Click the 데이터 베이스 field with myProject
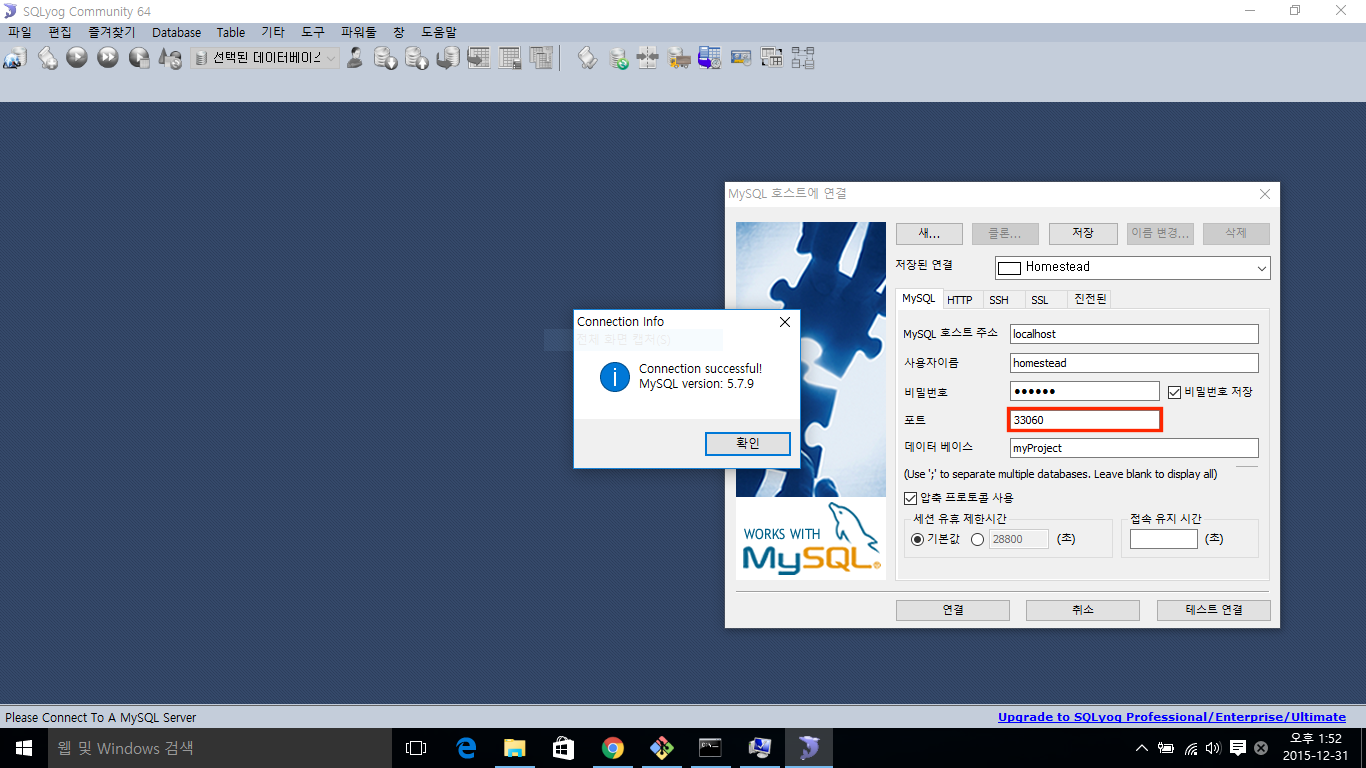Viewport: 1366px width, 768px height. (x=1134, y=448)
